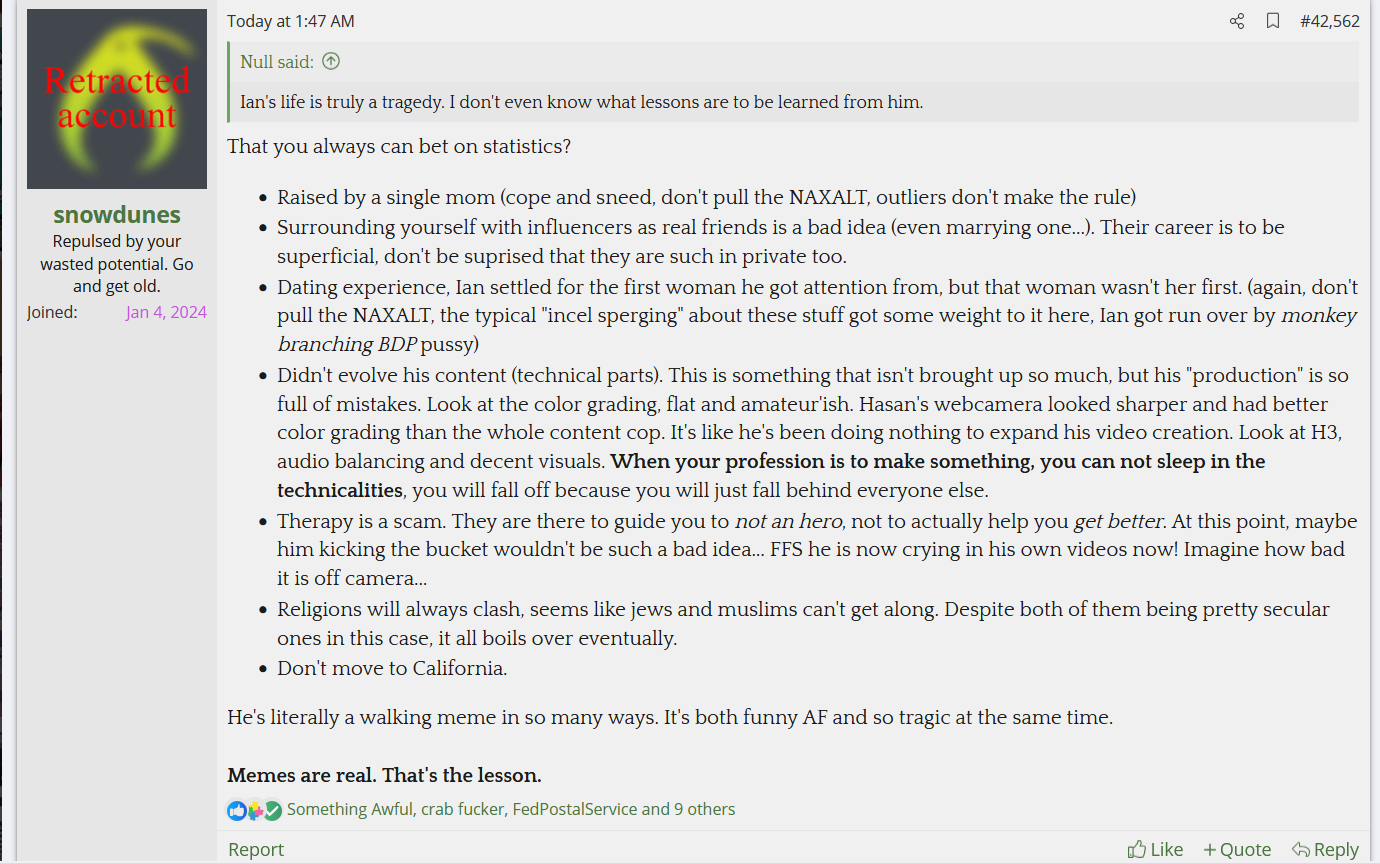Bookmark this post with the bookmark icon
1380x864 pixels.
tap(1273, 21)
